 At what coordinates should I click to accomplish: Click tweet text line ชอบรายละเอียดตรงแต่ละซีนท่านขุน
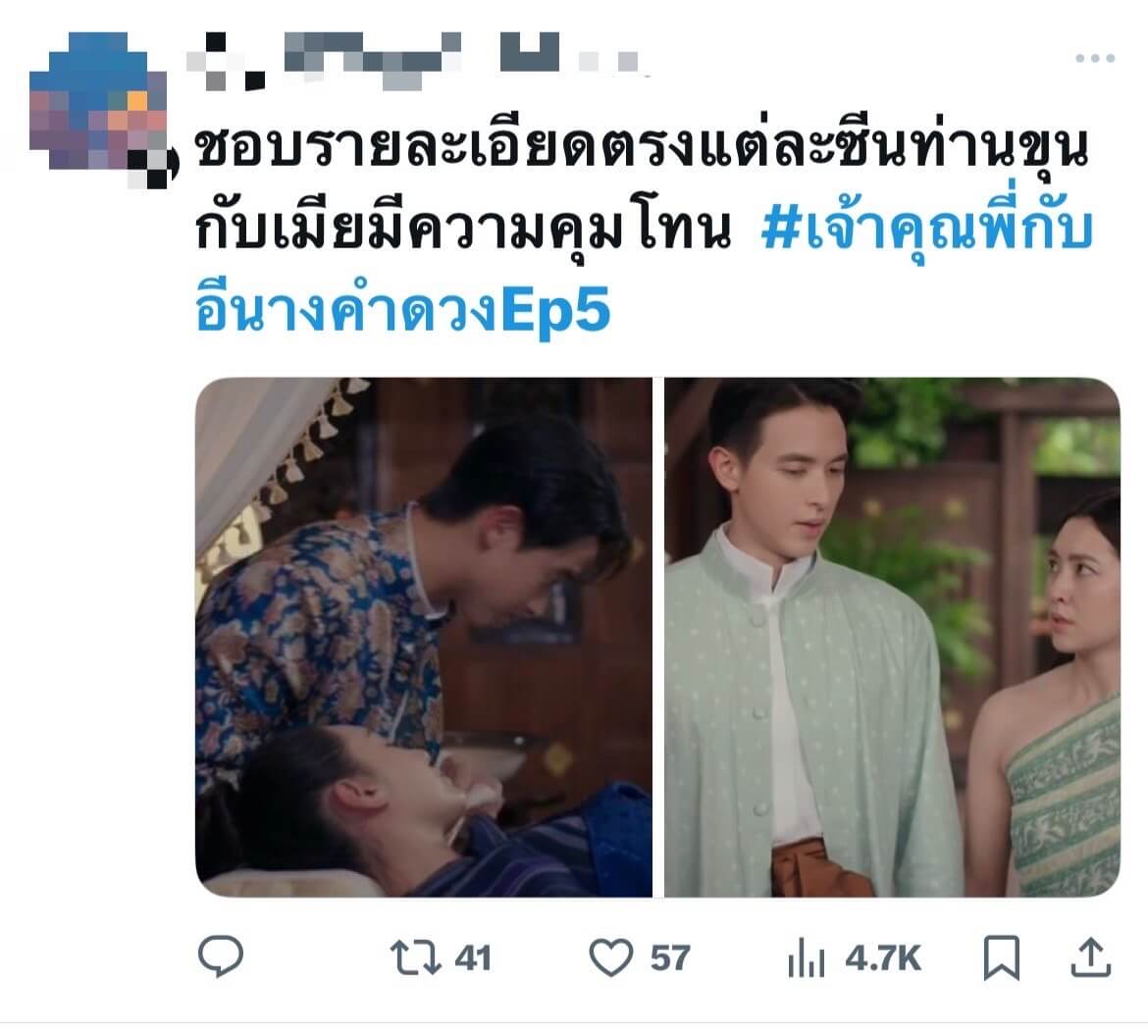click(x=642, y=146)
